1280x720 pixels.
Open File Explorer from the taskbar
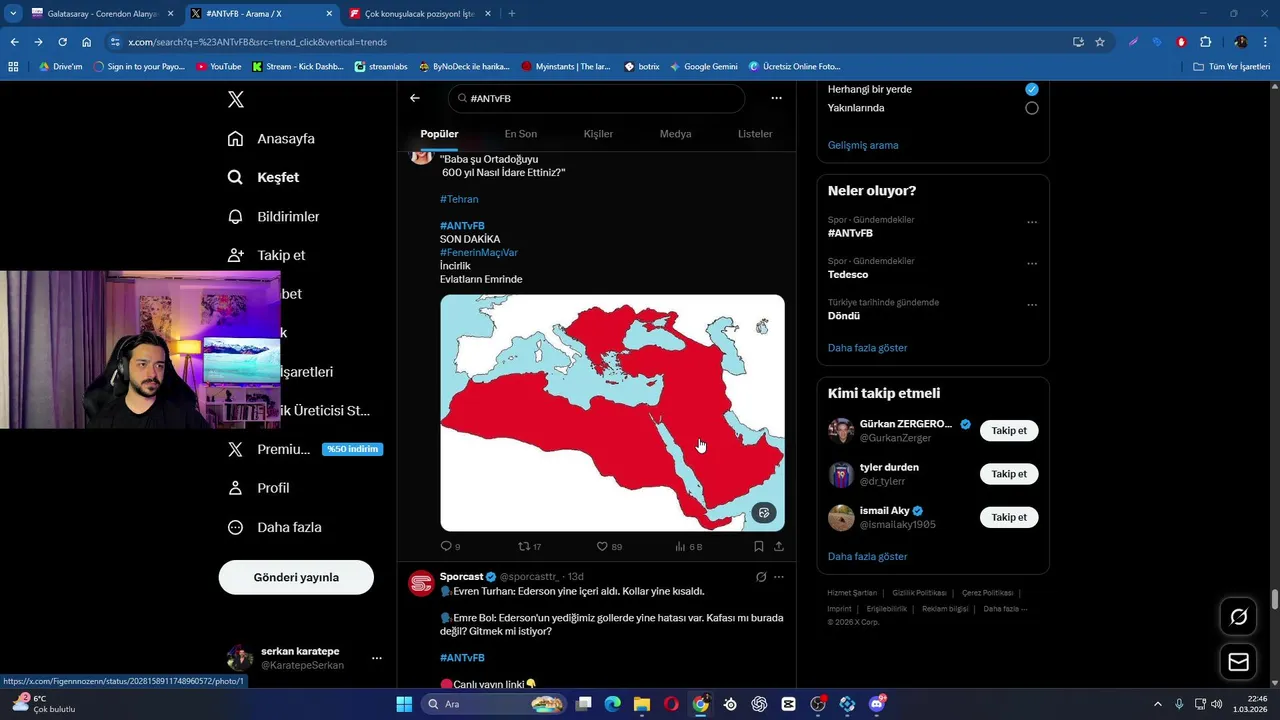pos(642,704)
